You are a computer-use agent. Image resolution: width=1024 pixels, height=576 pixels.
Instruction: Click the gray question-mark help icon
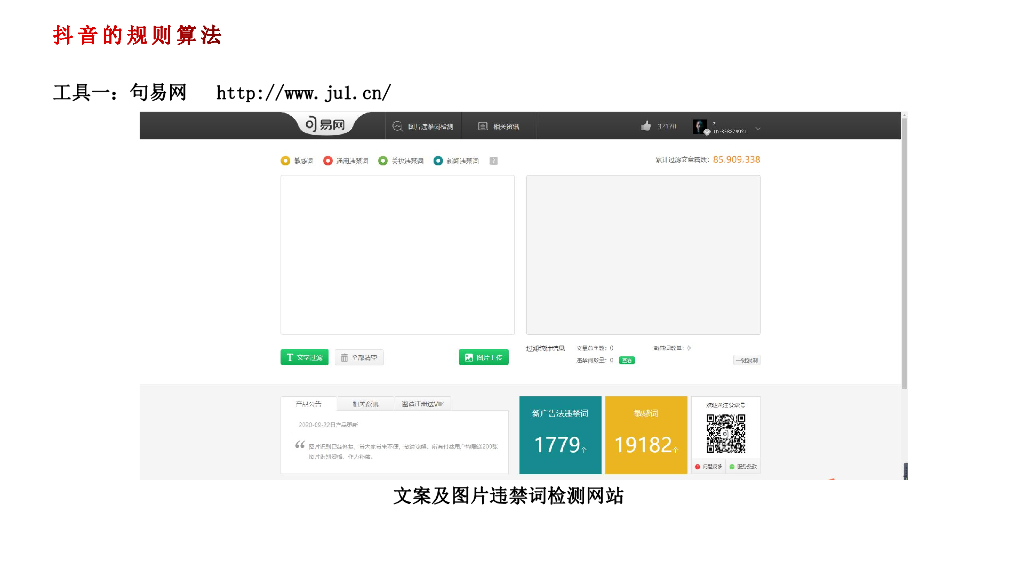point(494,161)
